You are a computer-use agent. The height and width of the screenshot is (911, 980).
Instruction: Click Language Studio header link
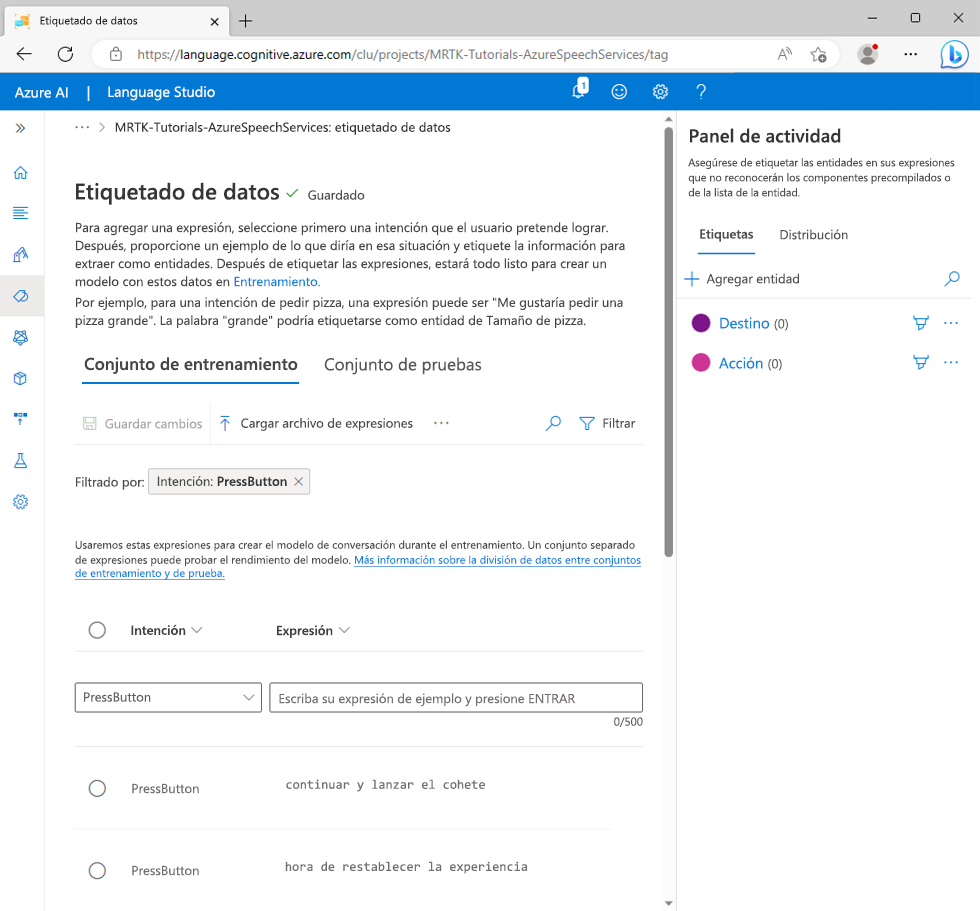tap(161, 92)
